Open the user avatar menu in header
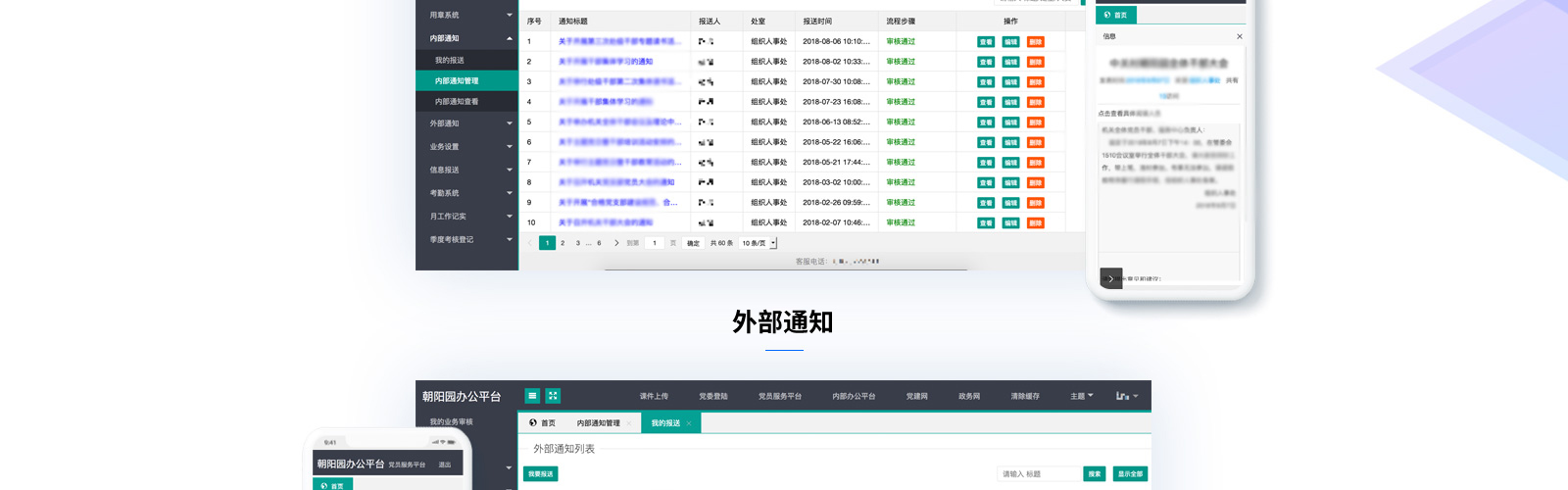Viewport: 1568px width, 490px height. 1126,396
